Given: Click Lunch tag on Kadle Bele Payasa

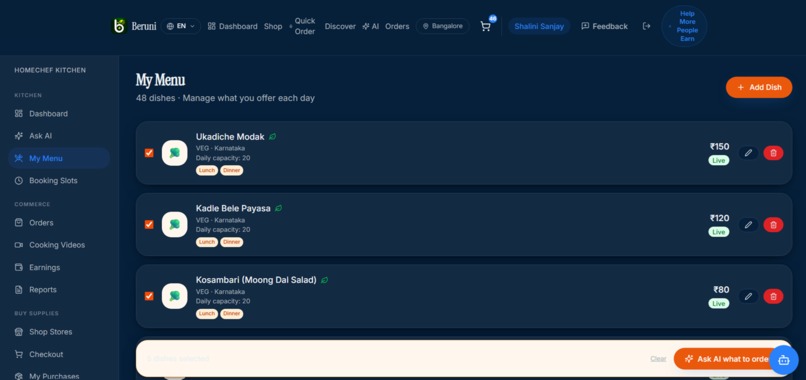Looking at the screenshot, I should click(207, 242).
